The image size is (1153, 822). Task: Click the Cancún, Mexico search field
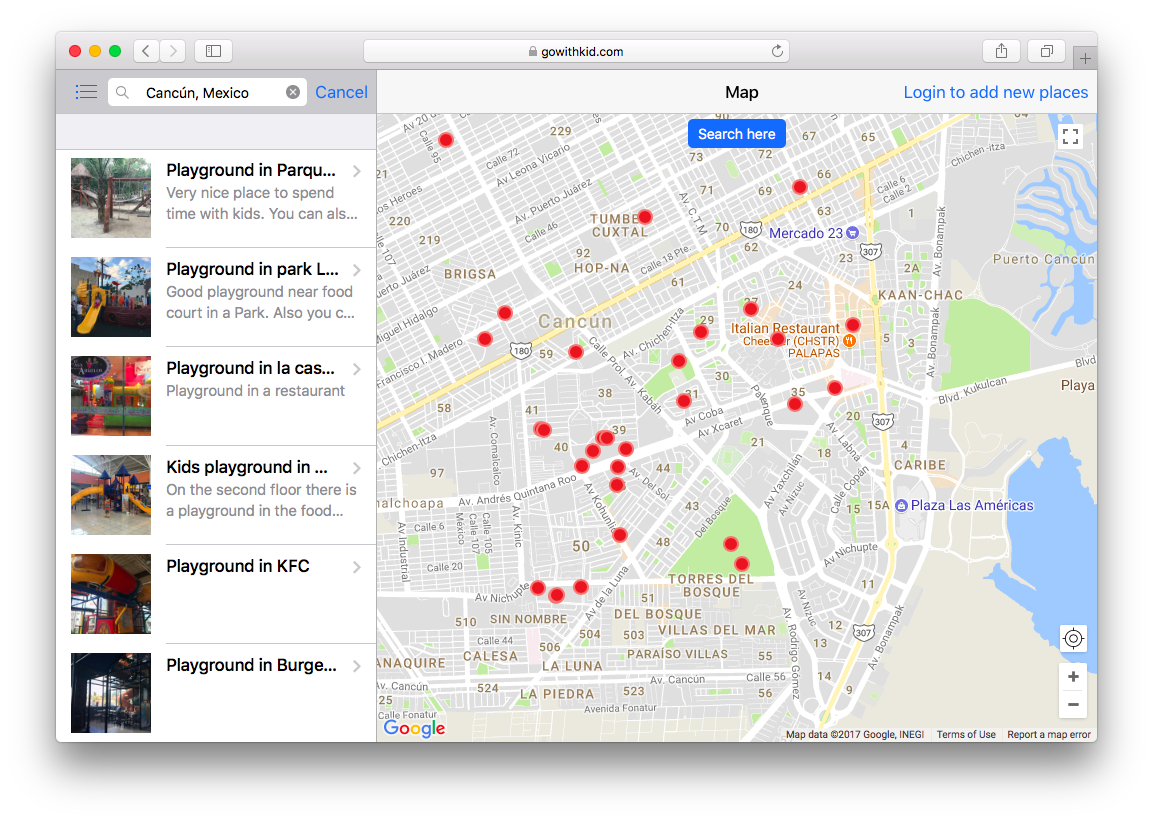pos(205,92)
